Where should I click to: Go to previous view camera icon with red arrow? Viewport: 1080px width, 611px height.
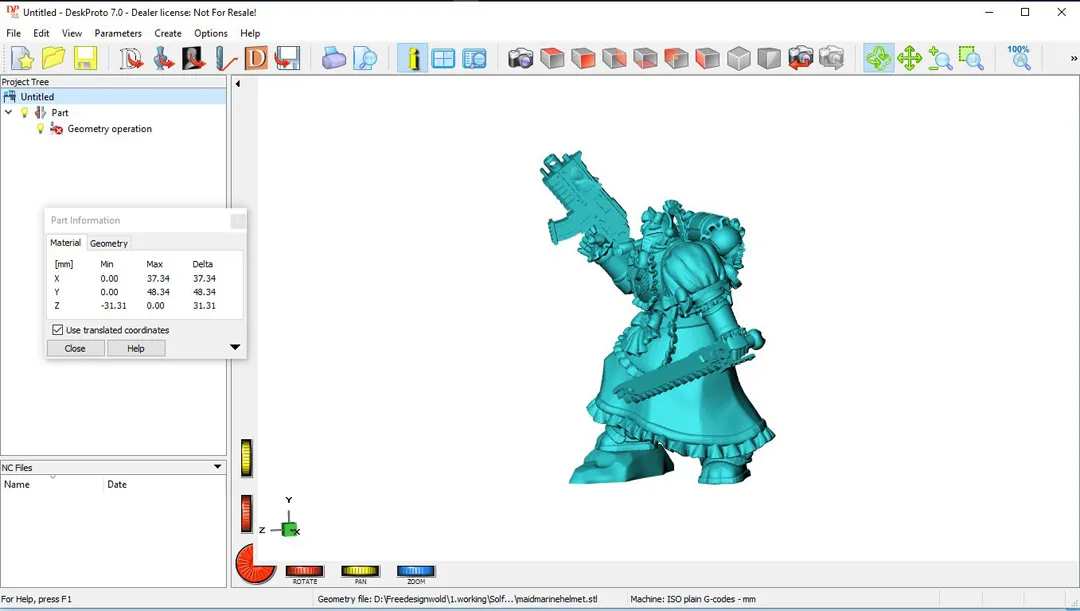click(800, 58)
